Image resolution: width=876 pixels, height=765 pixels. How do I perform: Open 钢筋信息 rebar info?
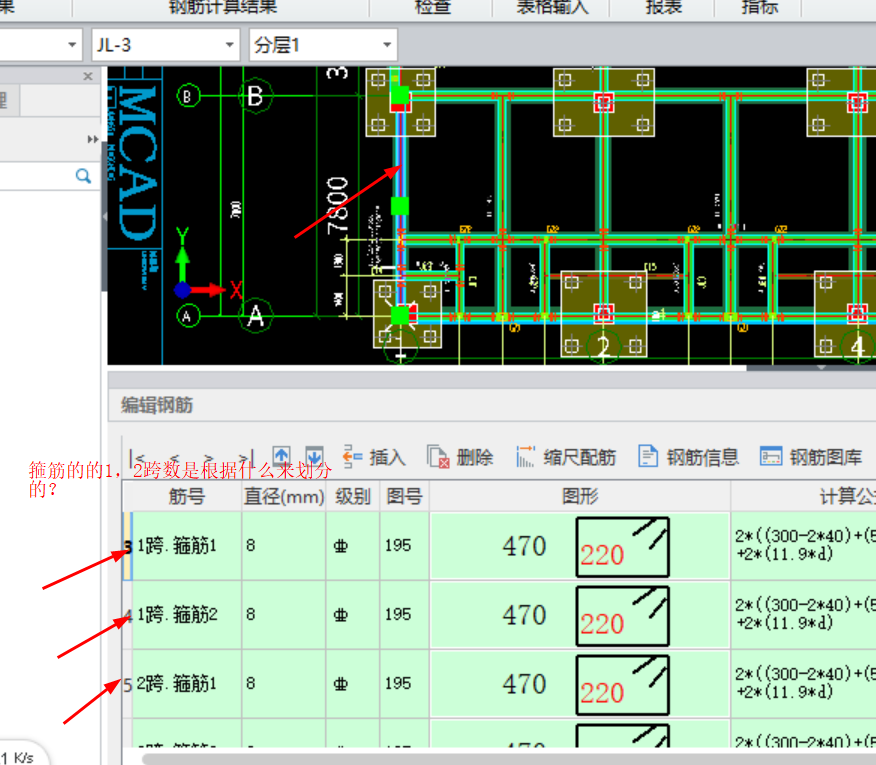[x=688, y=457]
